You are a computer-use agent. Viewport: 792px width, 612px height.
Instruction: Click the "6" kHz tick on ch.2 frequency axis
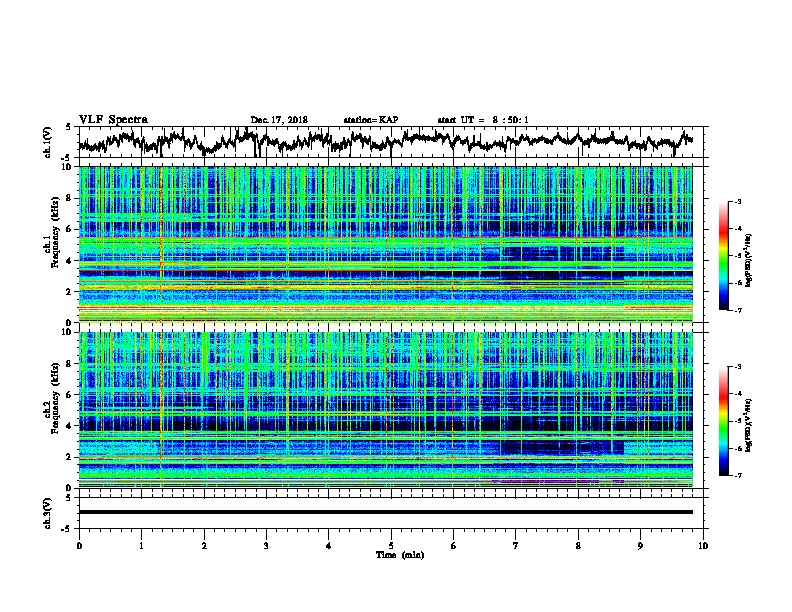[x=71, y=394]
